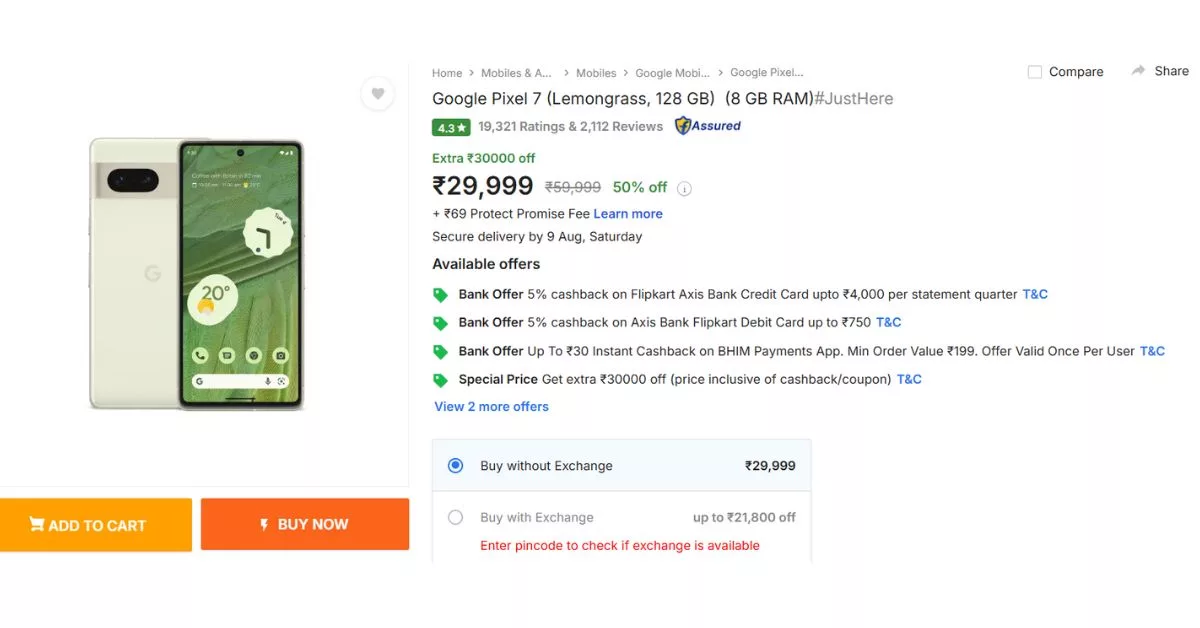This screenshot has width=1200, height=628.
Task: Click the Flipkart Assured badge
Action: click(708, 126)
